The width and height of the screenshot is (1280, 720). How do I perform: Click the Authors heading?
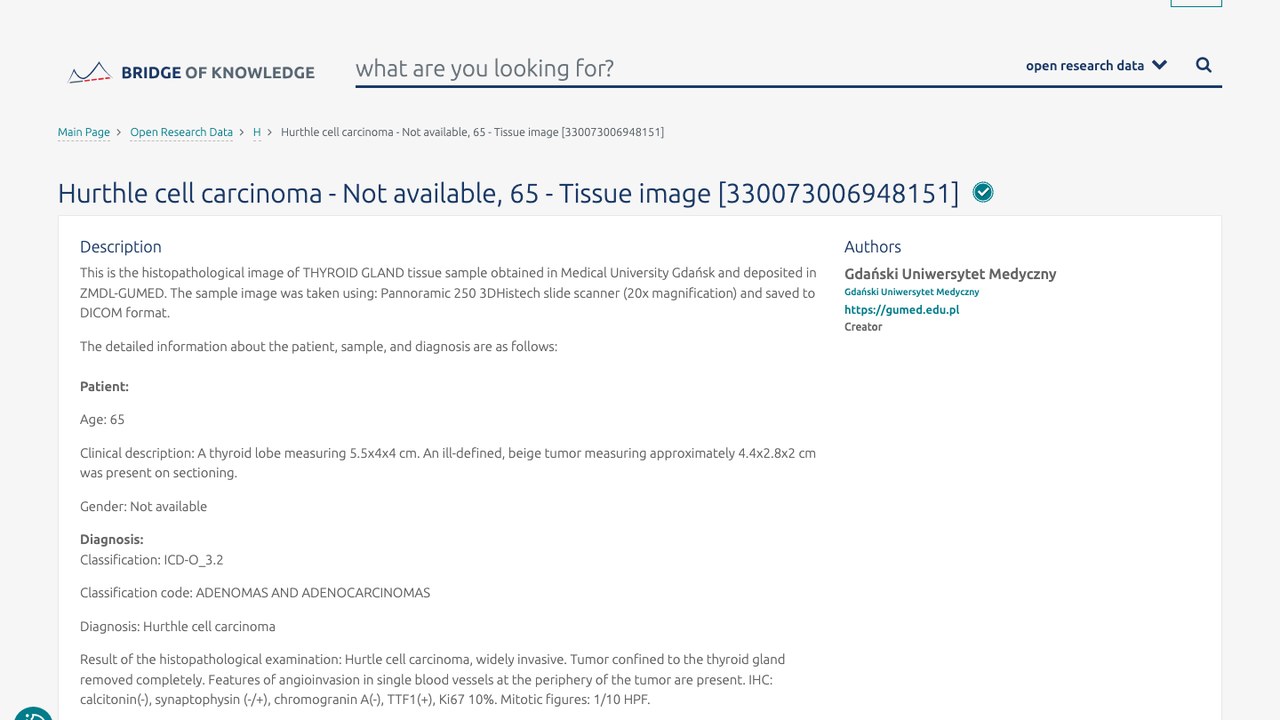[872, 247]
